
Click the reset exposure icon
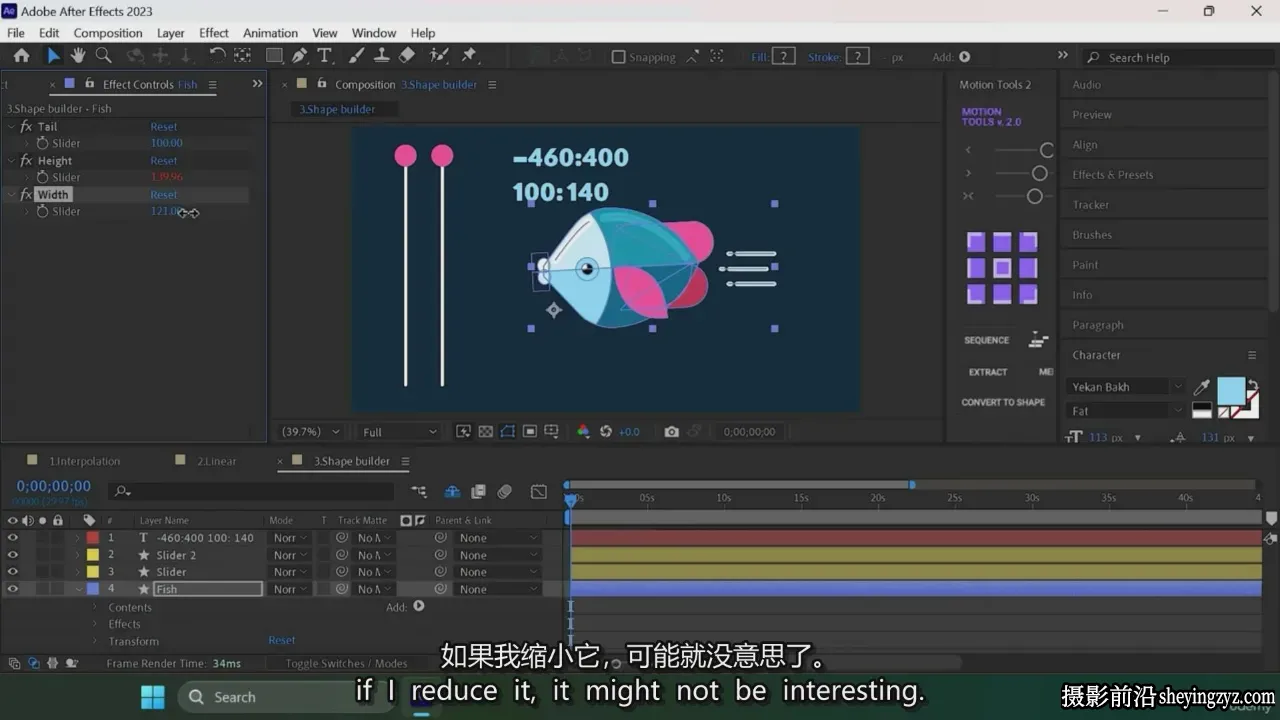coord(606,432)
